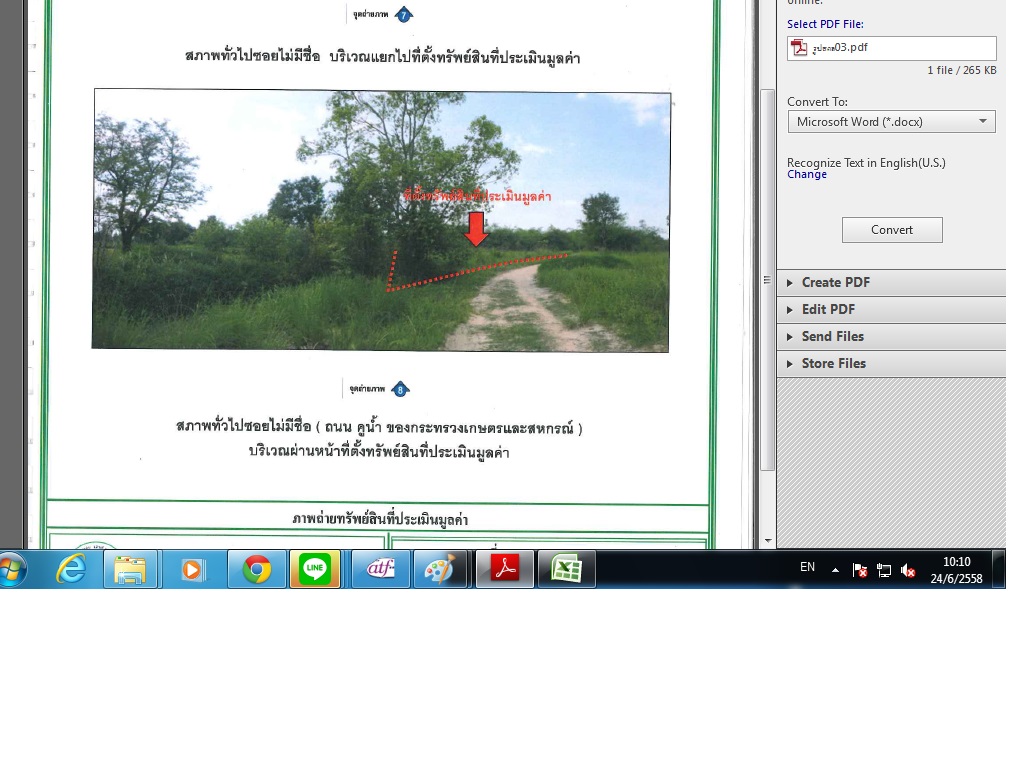This screenshot has width=1024, height=768.
Task: Expand the Create PDF panel
Action: [891, 282]
